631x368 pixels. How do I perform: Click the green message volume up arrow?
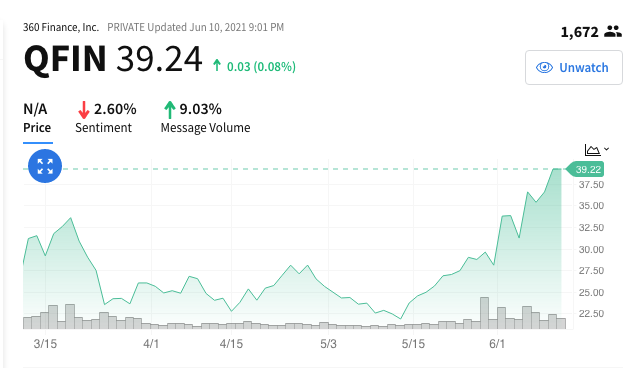coord(169,110)
